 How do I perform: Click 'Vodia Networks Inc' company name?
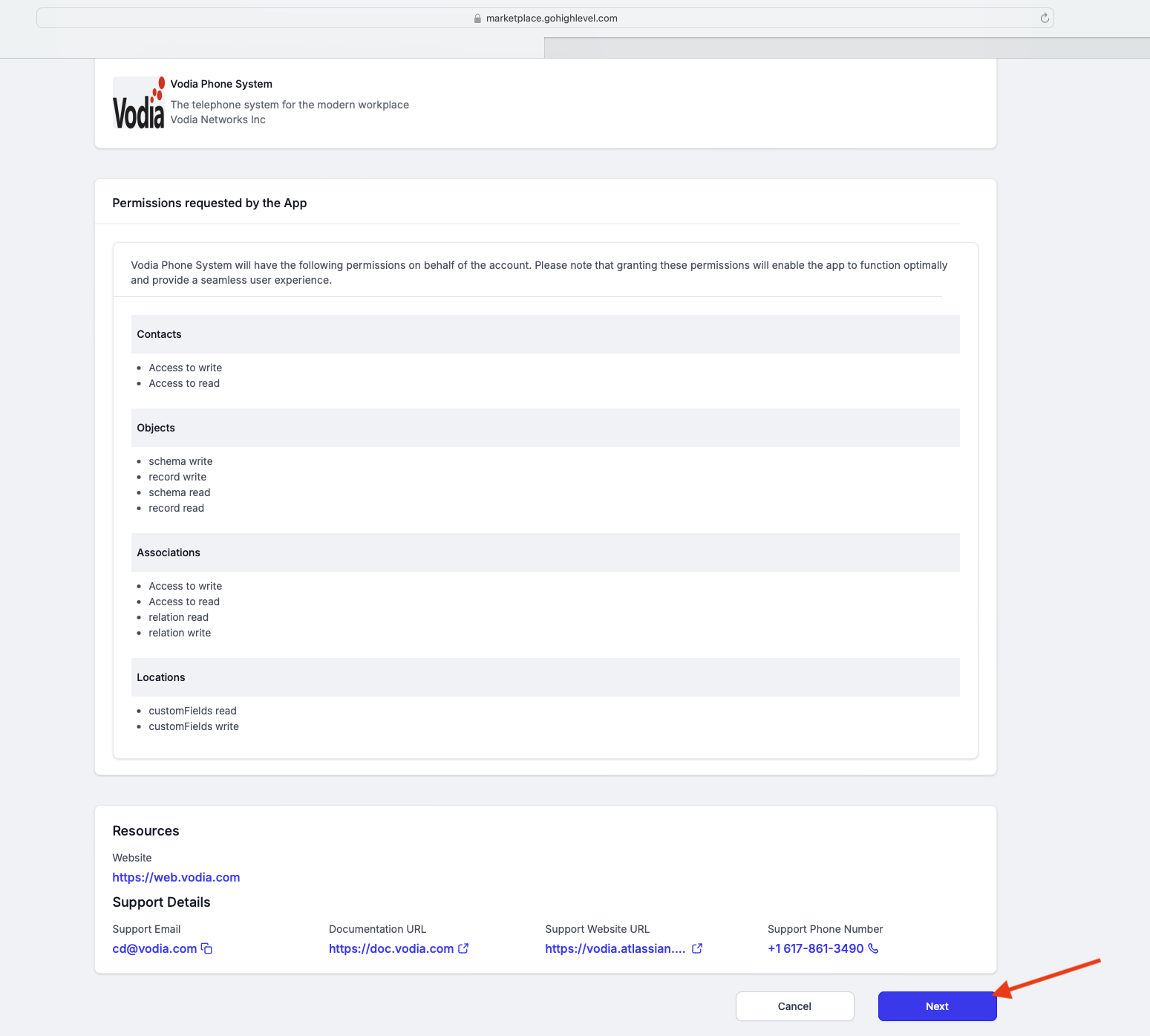tap(218, 120)
